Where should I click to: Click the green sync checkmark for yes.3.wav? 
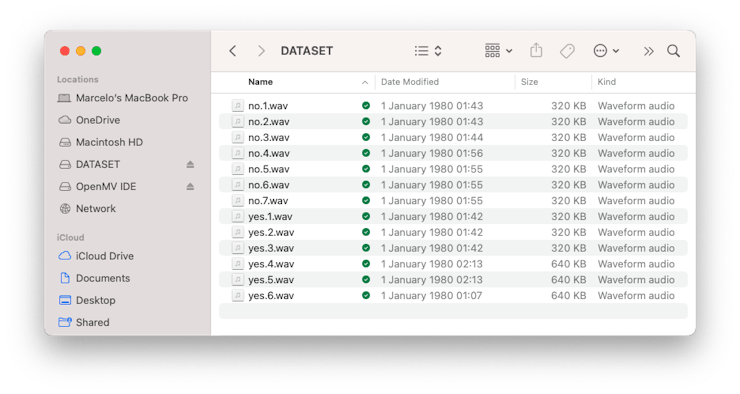[366, 248]
